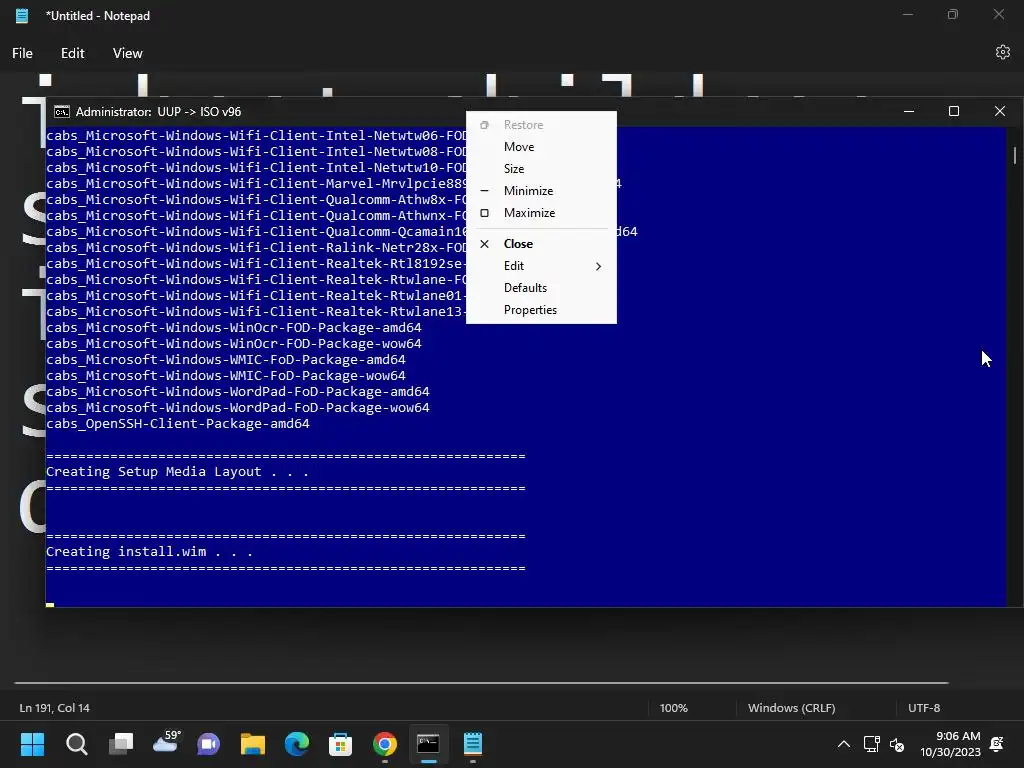1024x768 pixels.
Task: Click the Qualcomm-Athw8x package line
Action: pyautogui.click(x=256, y=200)
